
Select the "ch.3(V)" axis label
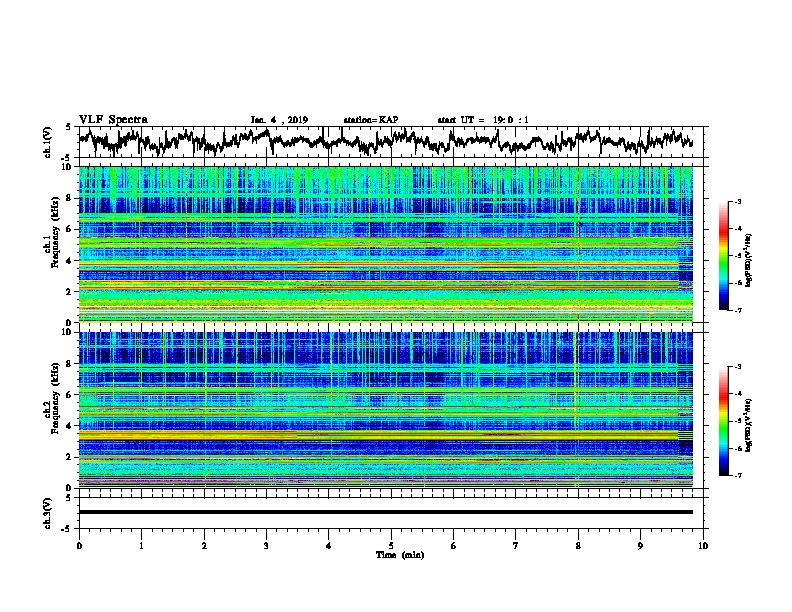pyautogui.click(x=48, y=513)
